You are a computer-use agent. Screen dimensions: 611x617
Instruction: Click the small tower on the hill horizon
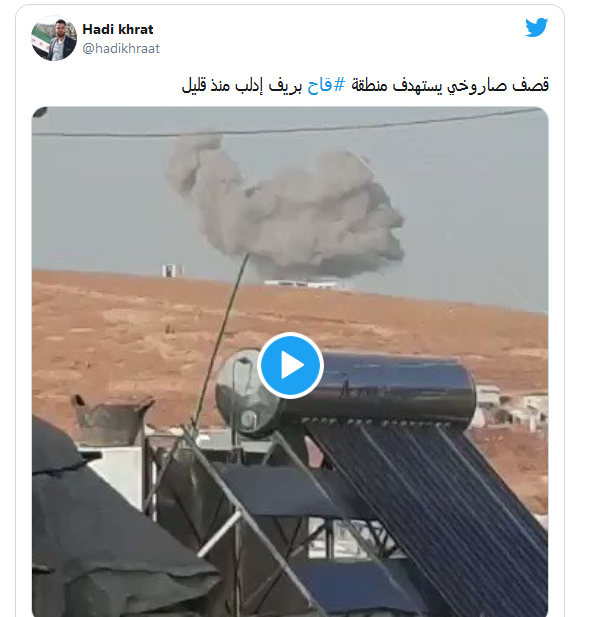tap(172, 270)
